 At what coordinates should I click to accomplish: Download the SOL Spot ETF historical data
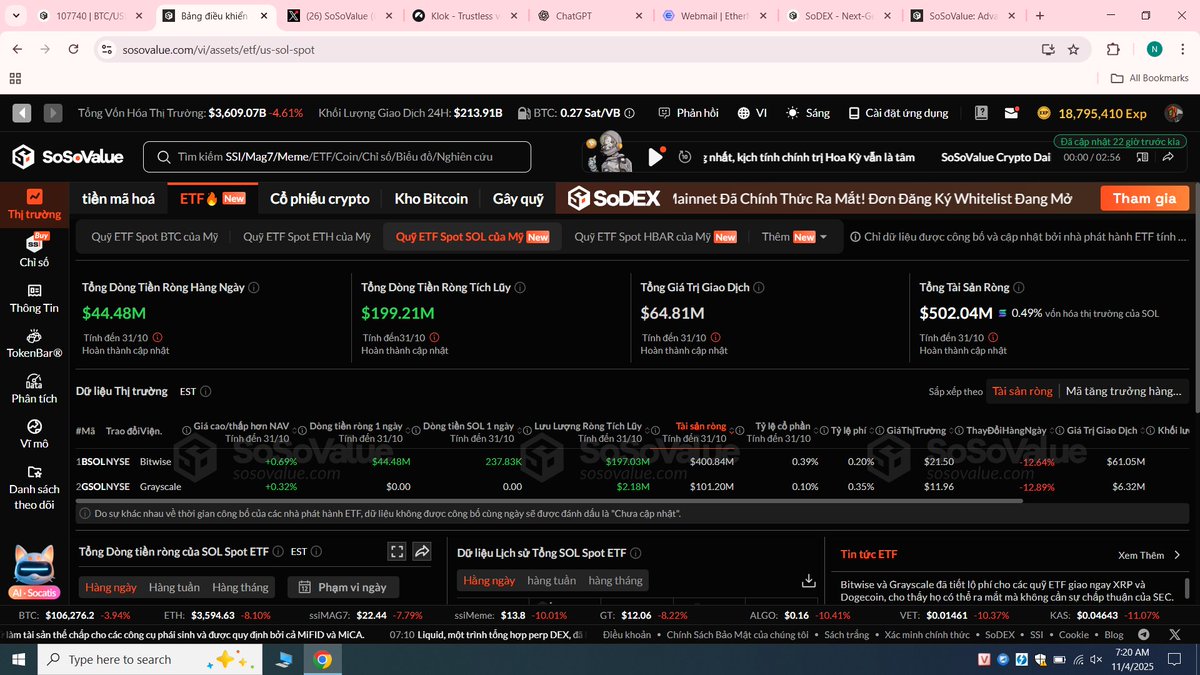point(809,580)
